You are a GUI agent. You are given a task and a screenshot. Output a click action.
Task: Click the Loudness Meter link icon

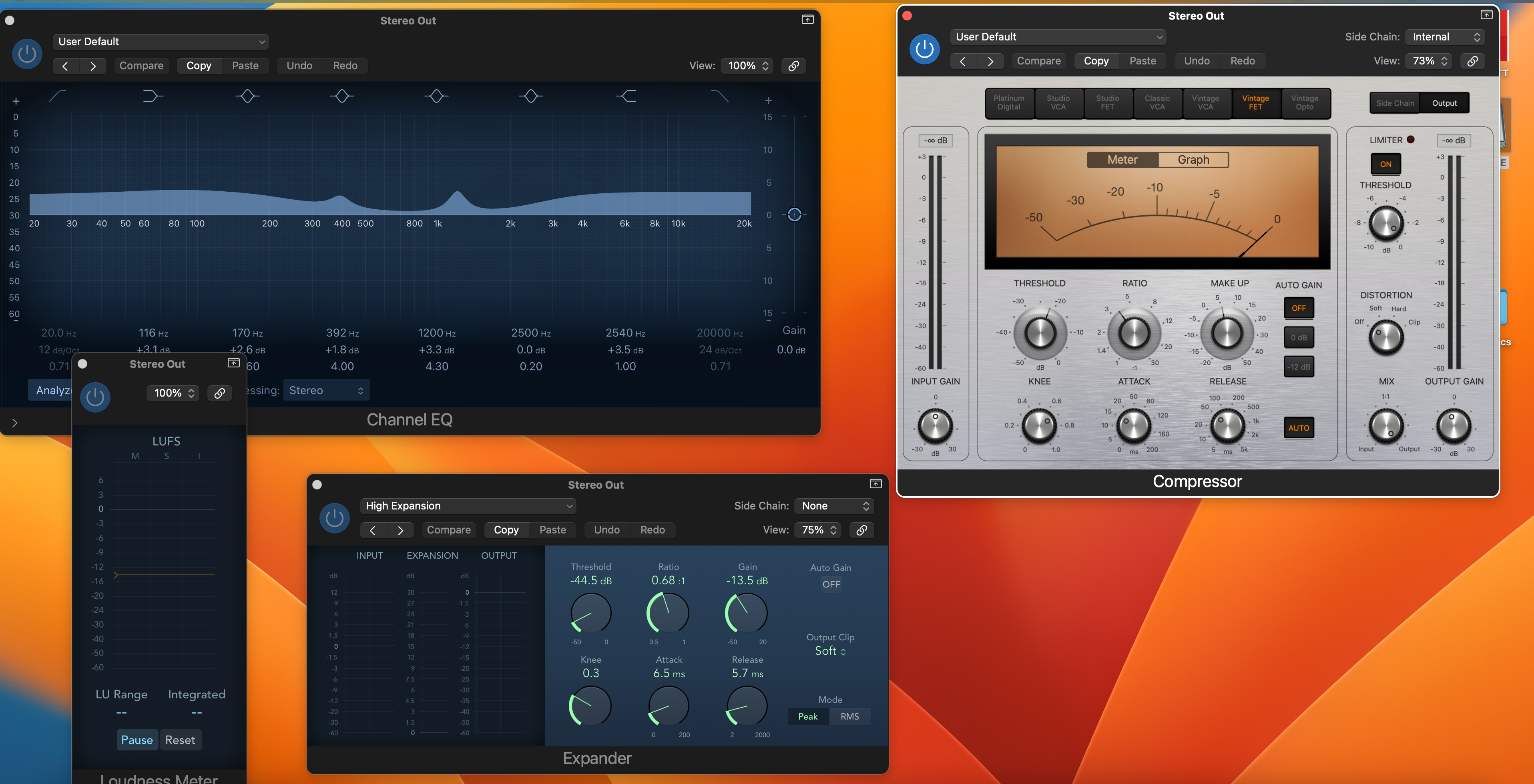click(x=219, y=393)
